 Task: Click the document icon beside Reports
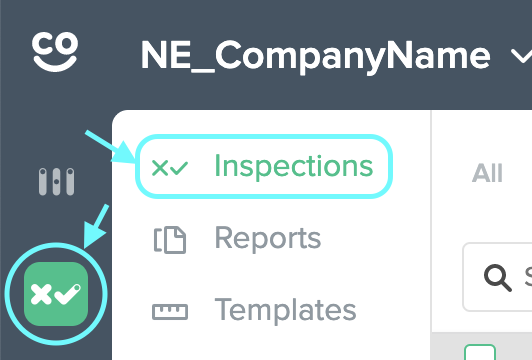click(170, 240)
